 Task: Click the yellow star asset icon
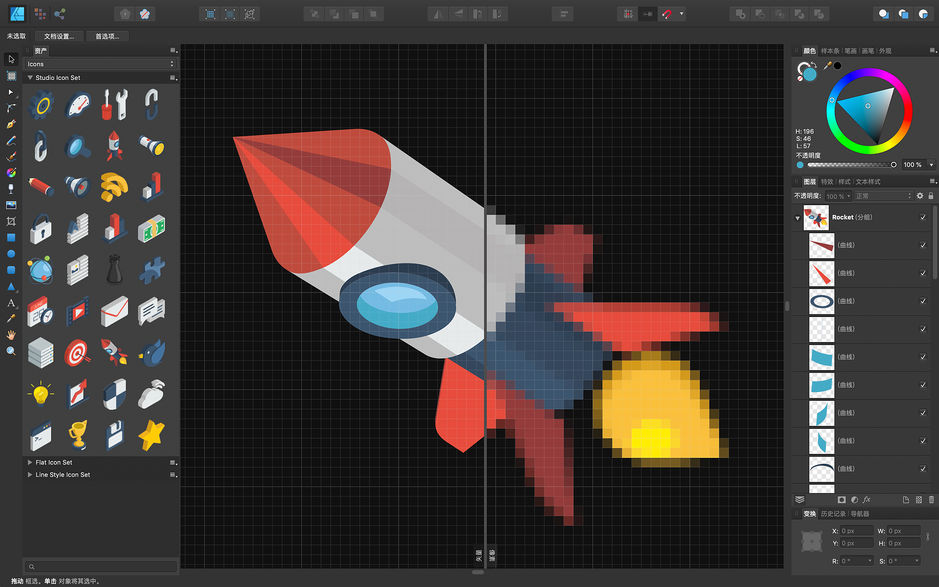pyautogui.click(x=152, y=435)
